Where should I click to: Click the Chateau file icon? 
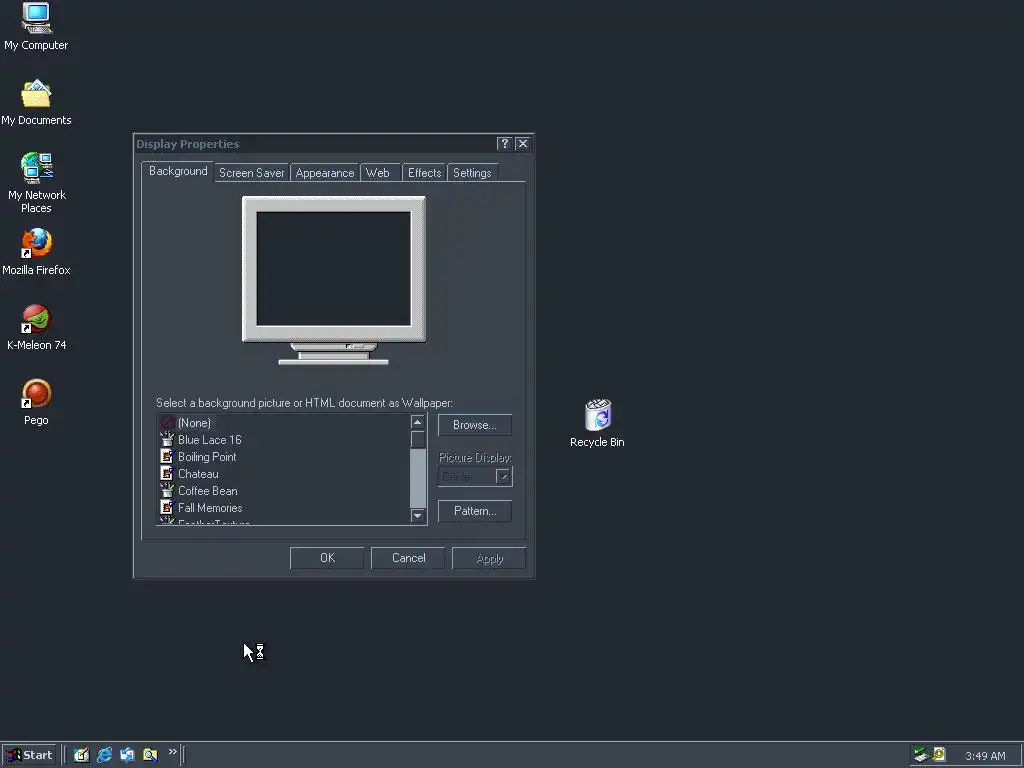coord(167,473)
